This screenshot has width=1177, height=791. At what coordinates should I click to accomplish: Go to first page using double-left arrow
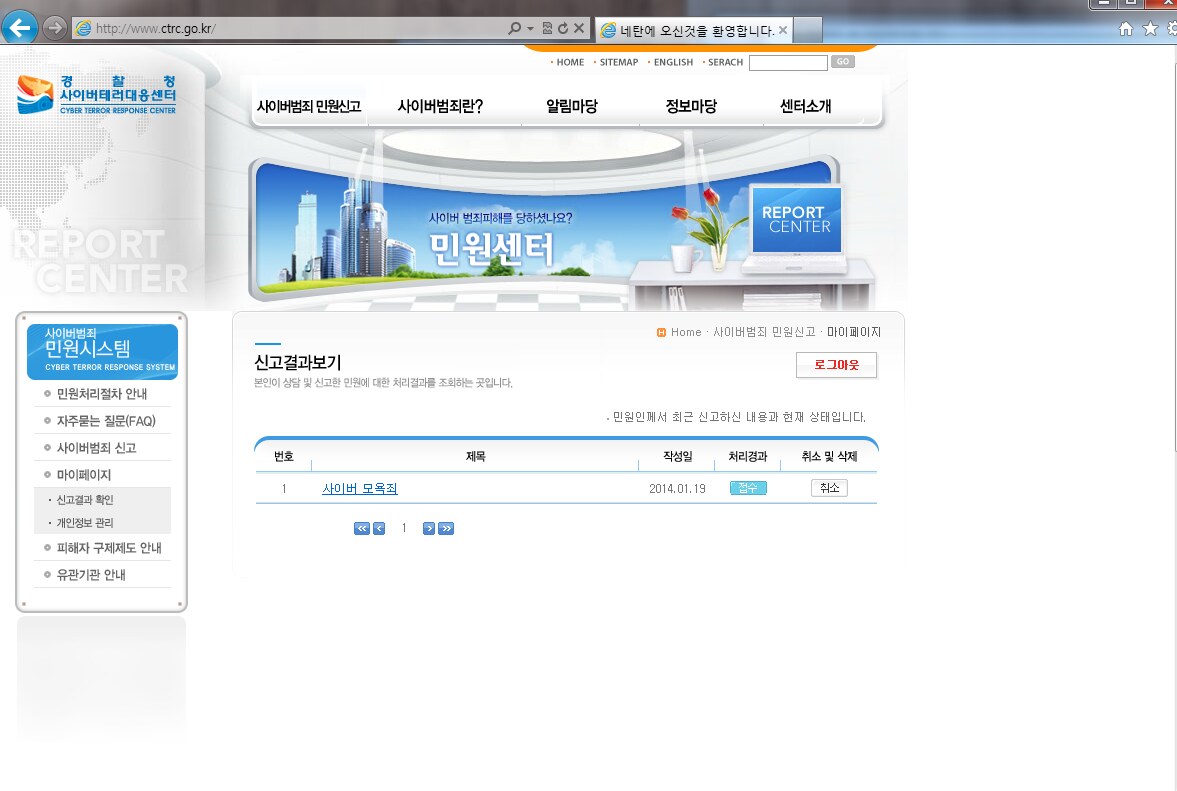coord(362,528)
